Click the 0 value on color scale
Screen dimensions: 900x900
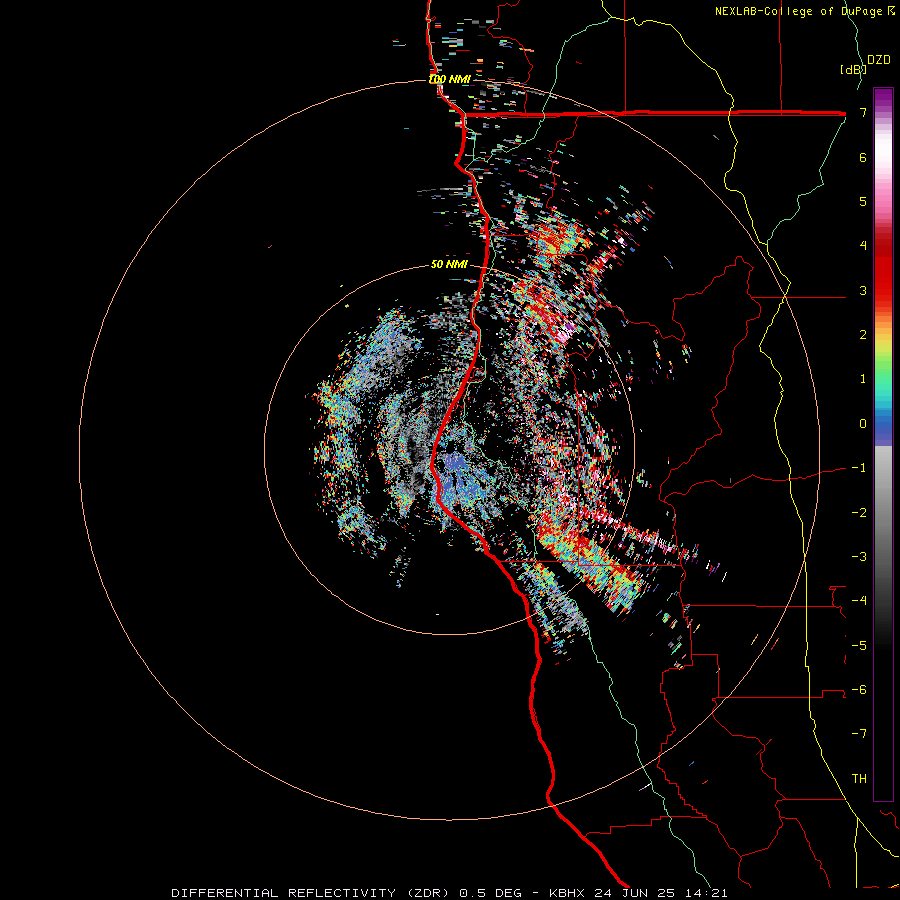click(x=863, y=424)
